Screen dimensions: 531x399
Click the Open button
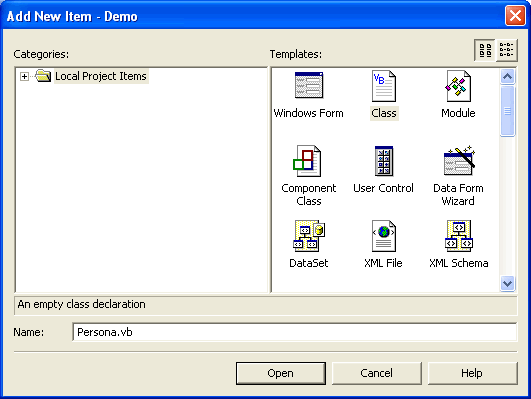tap(281, 373)
